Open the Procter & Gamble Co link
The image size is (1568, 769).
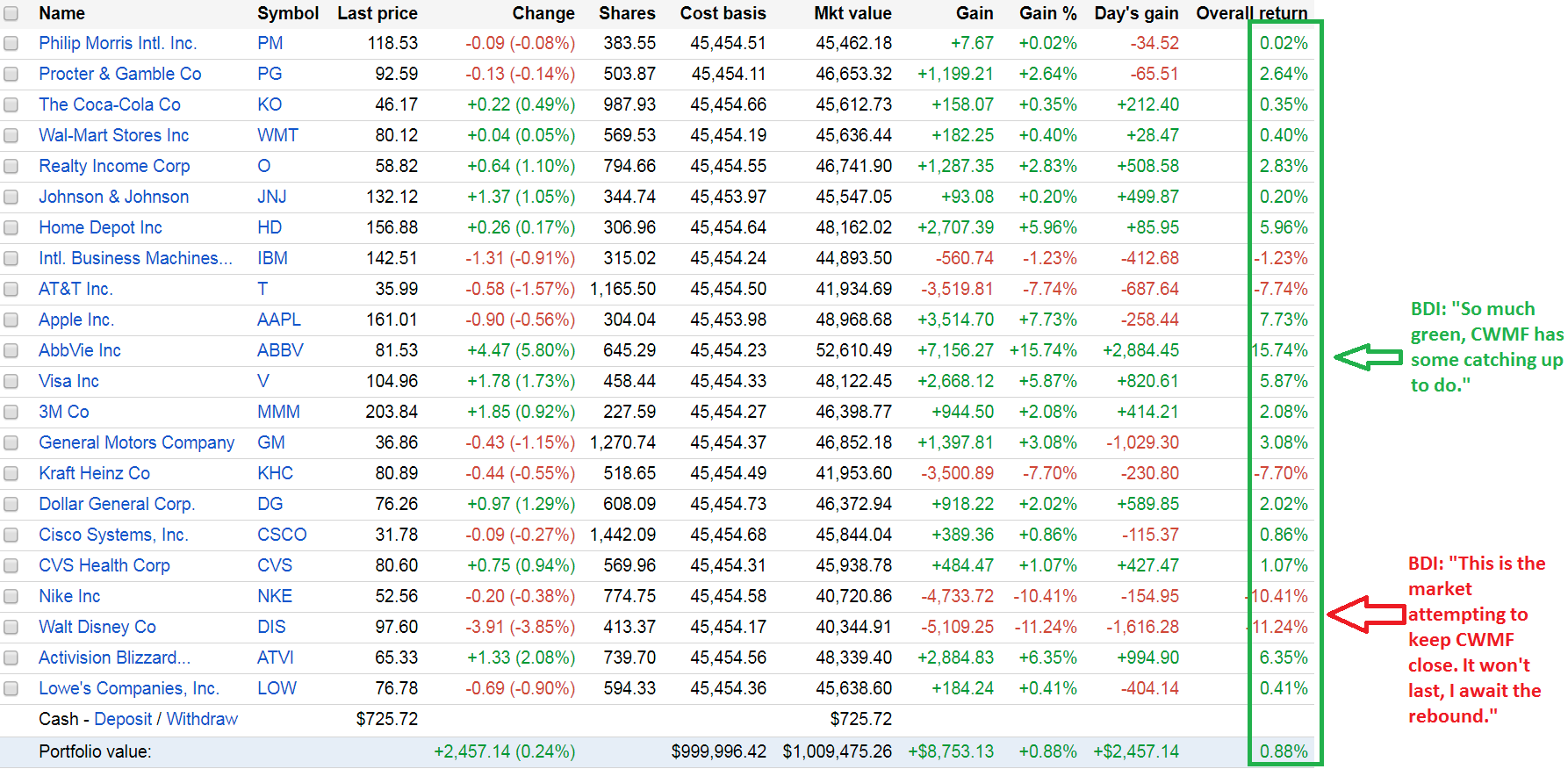click(120, 74)
